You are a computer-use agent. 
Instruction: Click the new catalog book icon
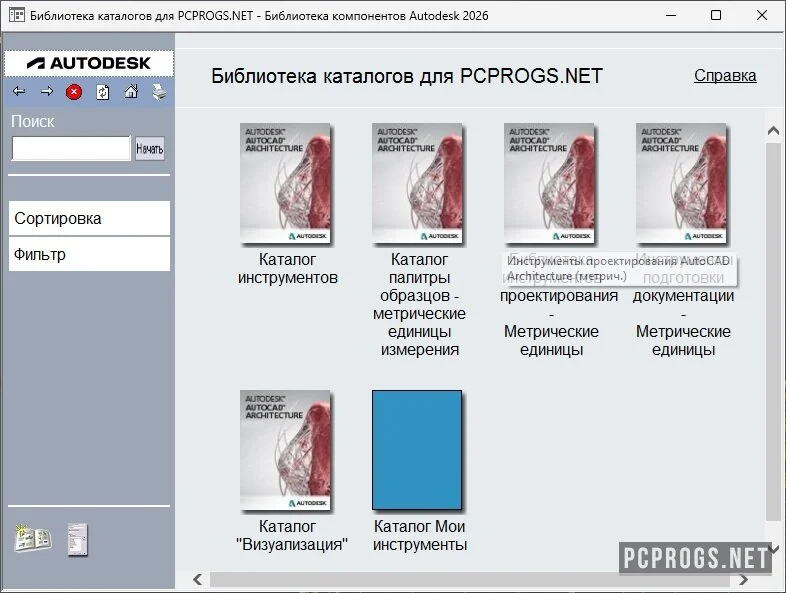point(33,539)
